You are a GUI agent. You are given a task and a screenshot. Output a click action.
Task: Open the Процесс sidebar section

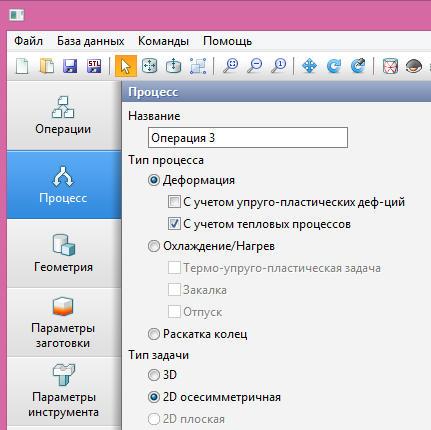click(x=63, y=184)
